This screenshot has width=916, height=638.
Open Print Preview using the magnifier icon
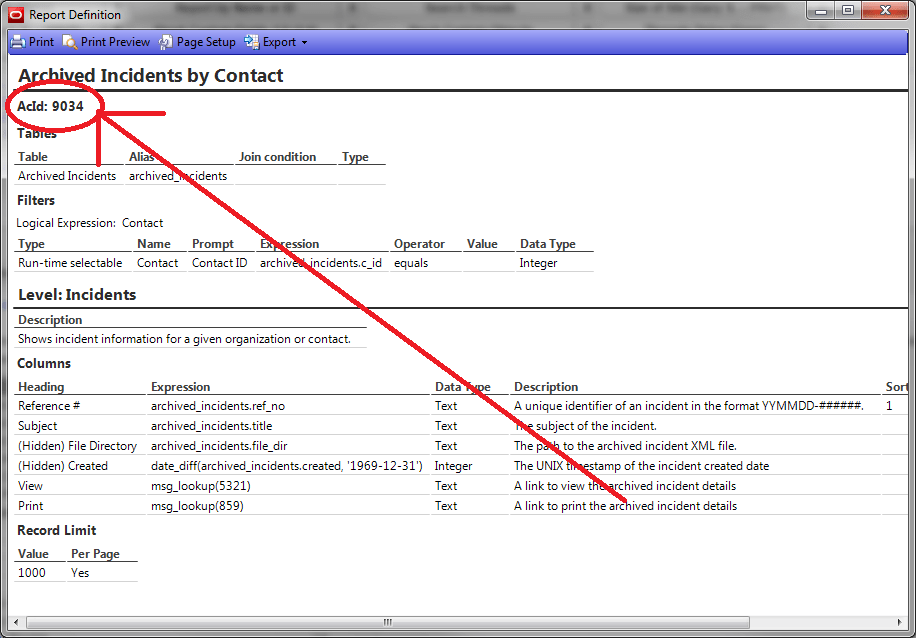70,42
